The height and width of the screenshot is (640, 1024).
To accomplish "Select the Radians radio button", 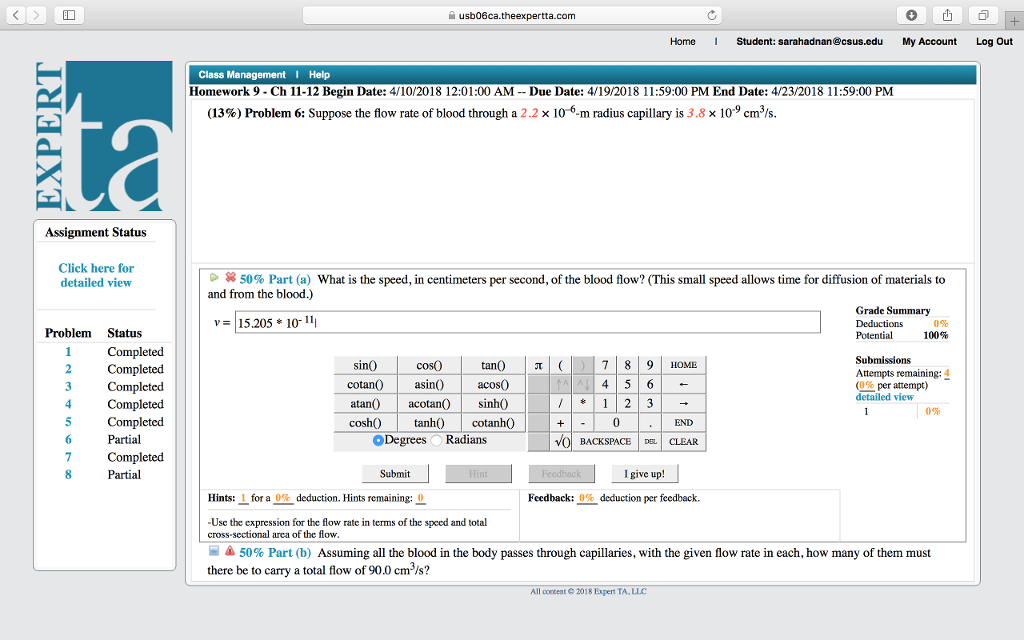I will pyautogui.click(x=437, y=441).
